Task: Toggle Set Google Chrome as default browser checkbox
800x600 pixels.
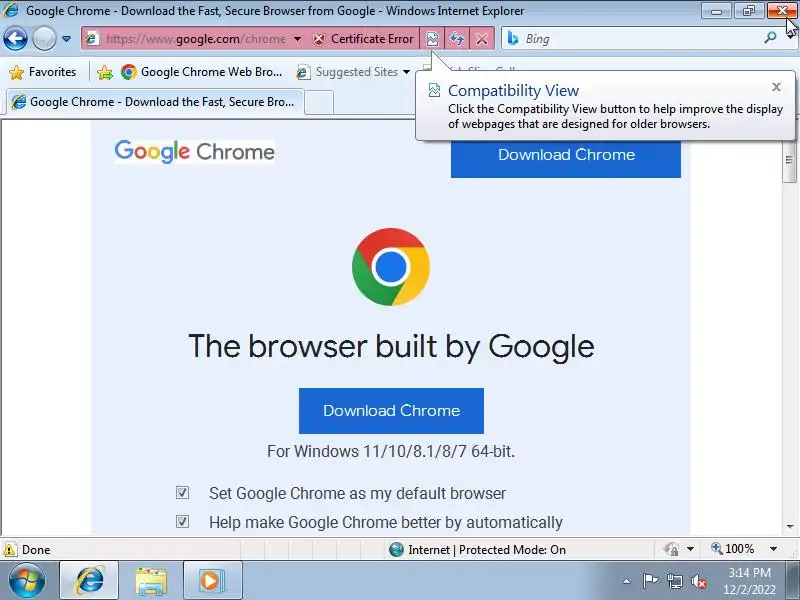Action: (182, 492)
